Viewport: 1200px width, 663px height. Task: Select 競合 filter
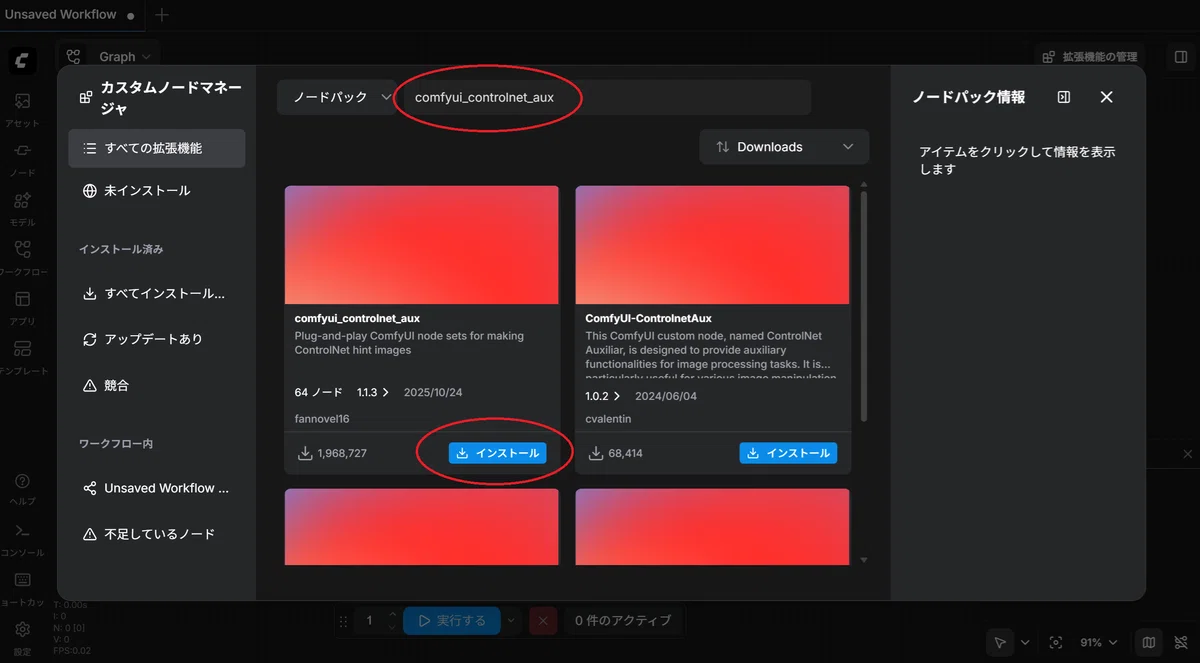click(x=156, y=385)
